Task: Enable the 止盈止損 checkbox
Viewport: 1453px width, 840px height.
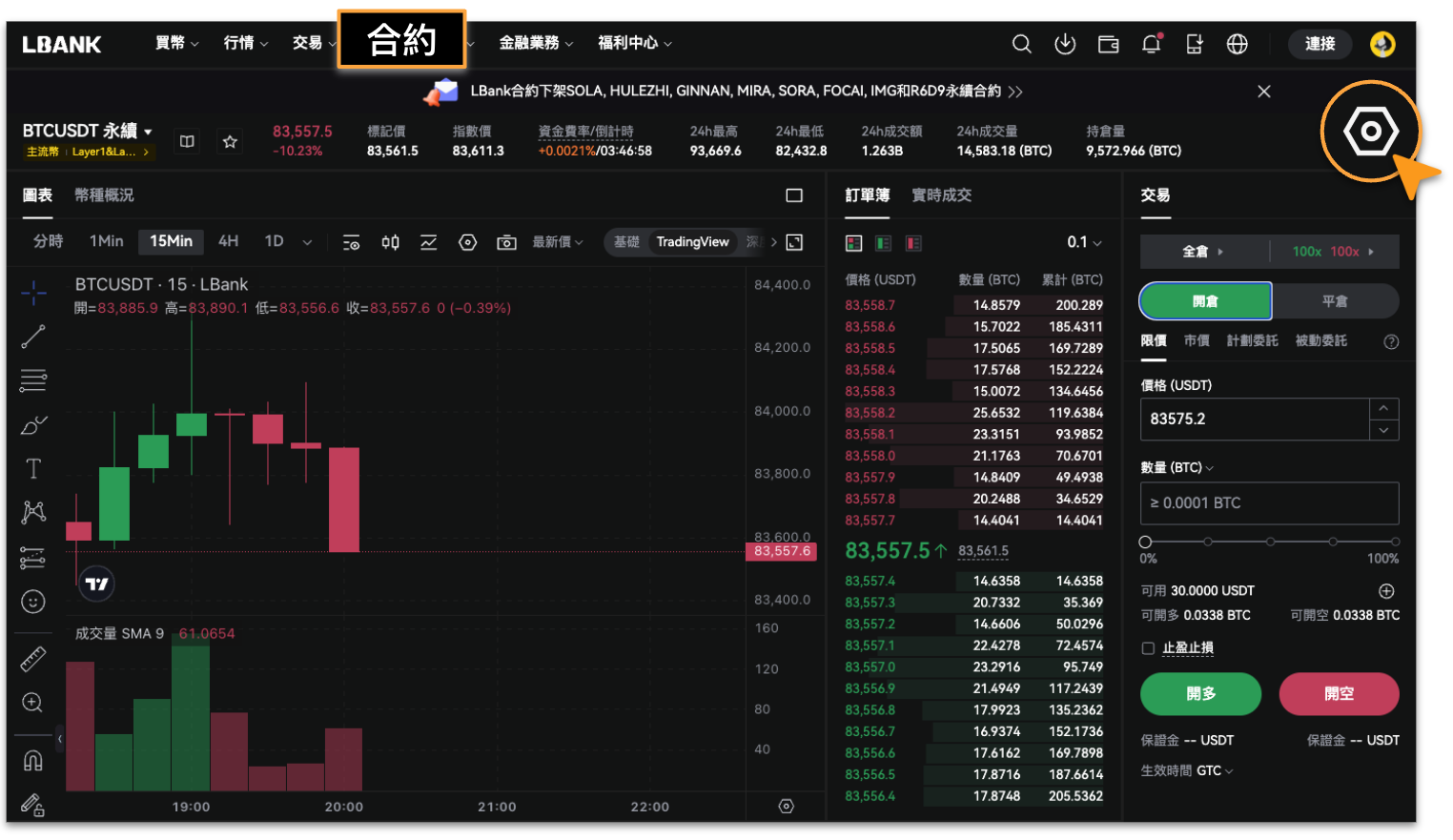Action: [1148, 648]
